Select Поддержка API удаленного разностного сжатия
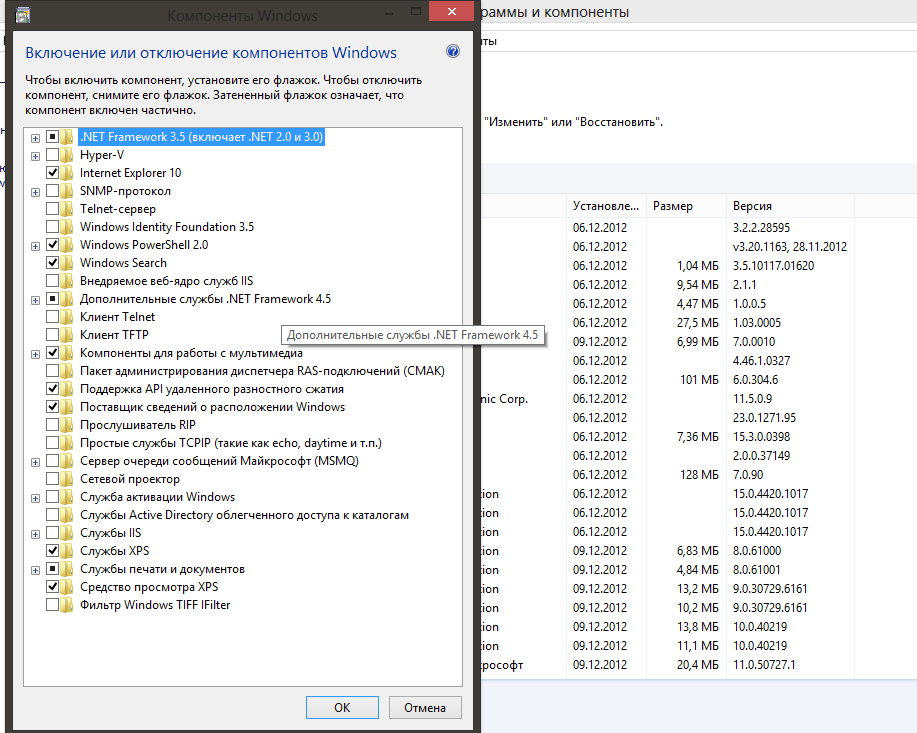 [212, 389]
